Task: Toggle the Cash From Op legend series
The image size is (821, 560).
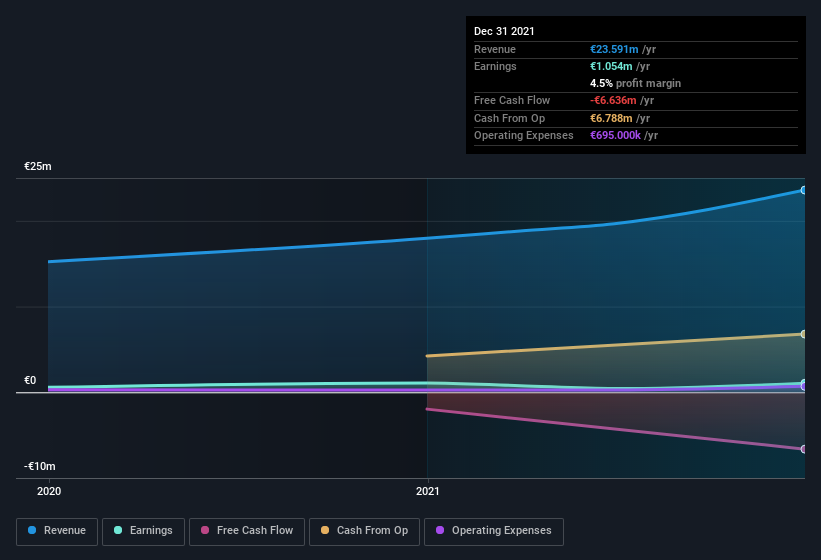Action: (x=364, y=531)
